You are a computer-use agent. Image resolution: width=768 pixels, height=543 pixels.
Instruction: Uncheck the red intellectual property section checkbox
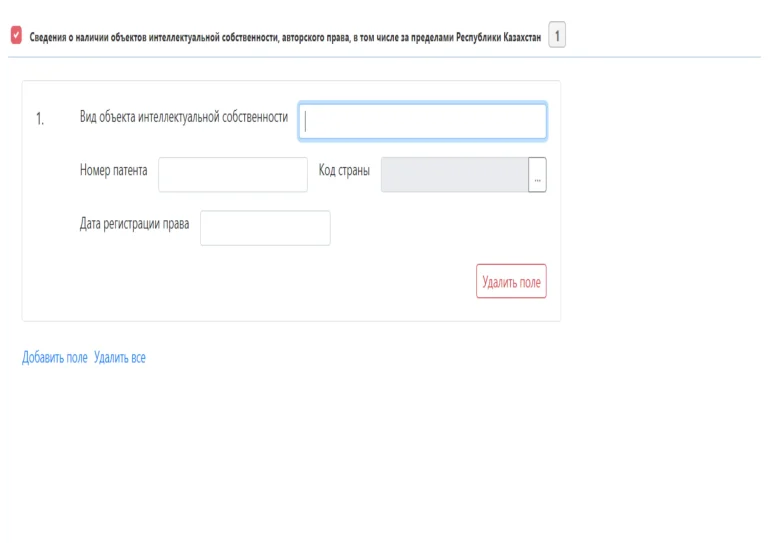pyautogui.click(x=16, y=35)
